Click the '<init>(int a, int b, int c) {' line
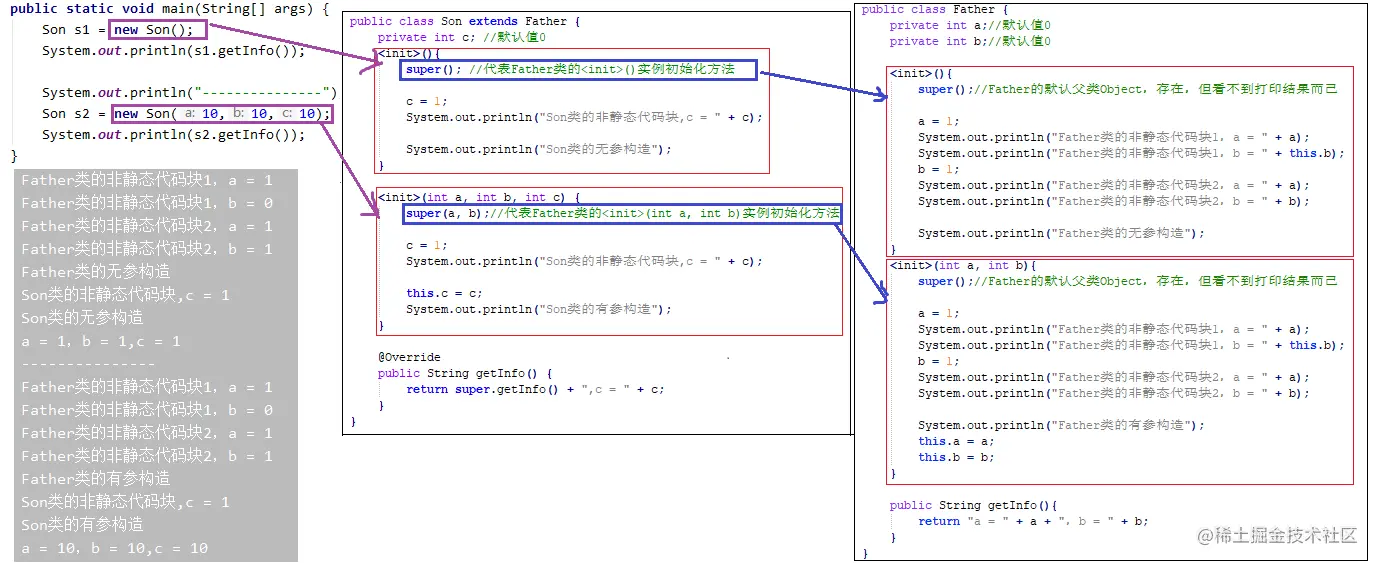The image size is (1375, 563). (x=478, y=197)
